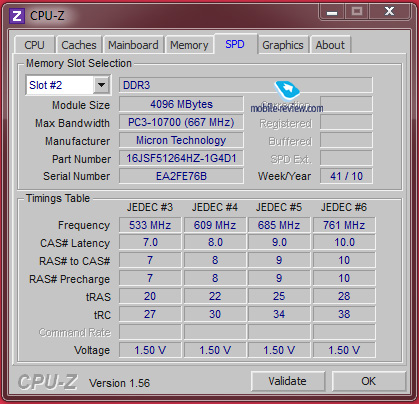Show the About tab

pos(330,45)
